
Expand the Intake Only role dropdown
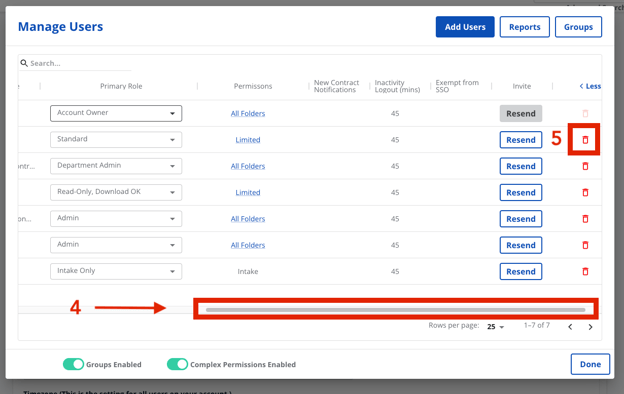coord(116,271)
